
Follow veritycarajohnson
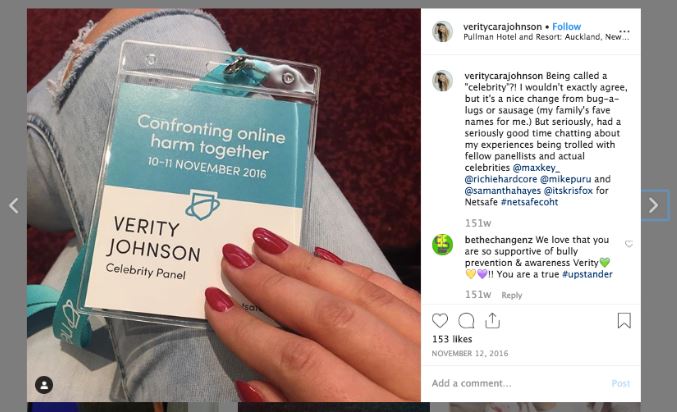(566, 26)
